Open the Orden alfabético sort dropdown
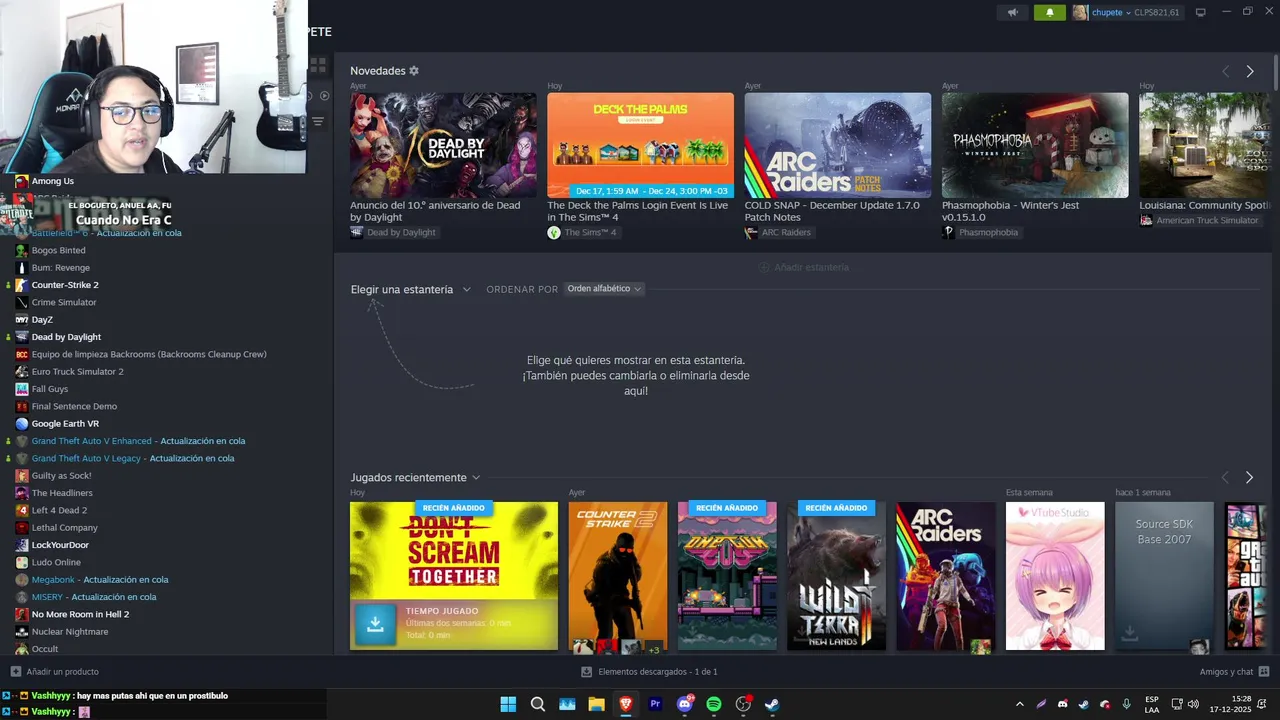This screenshot has width=1280, height=720. [604, 289]
